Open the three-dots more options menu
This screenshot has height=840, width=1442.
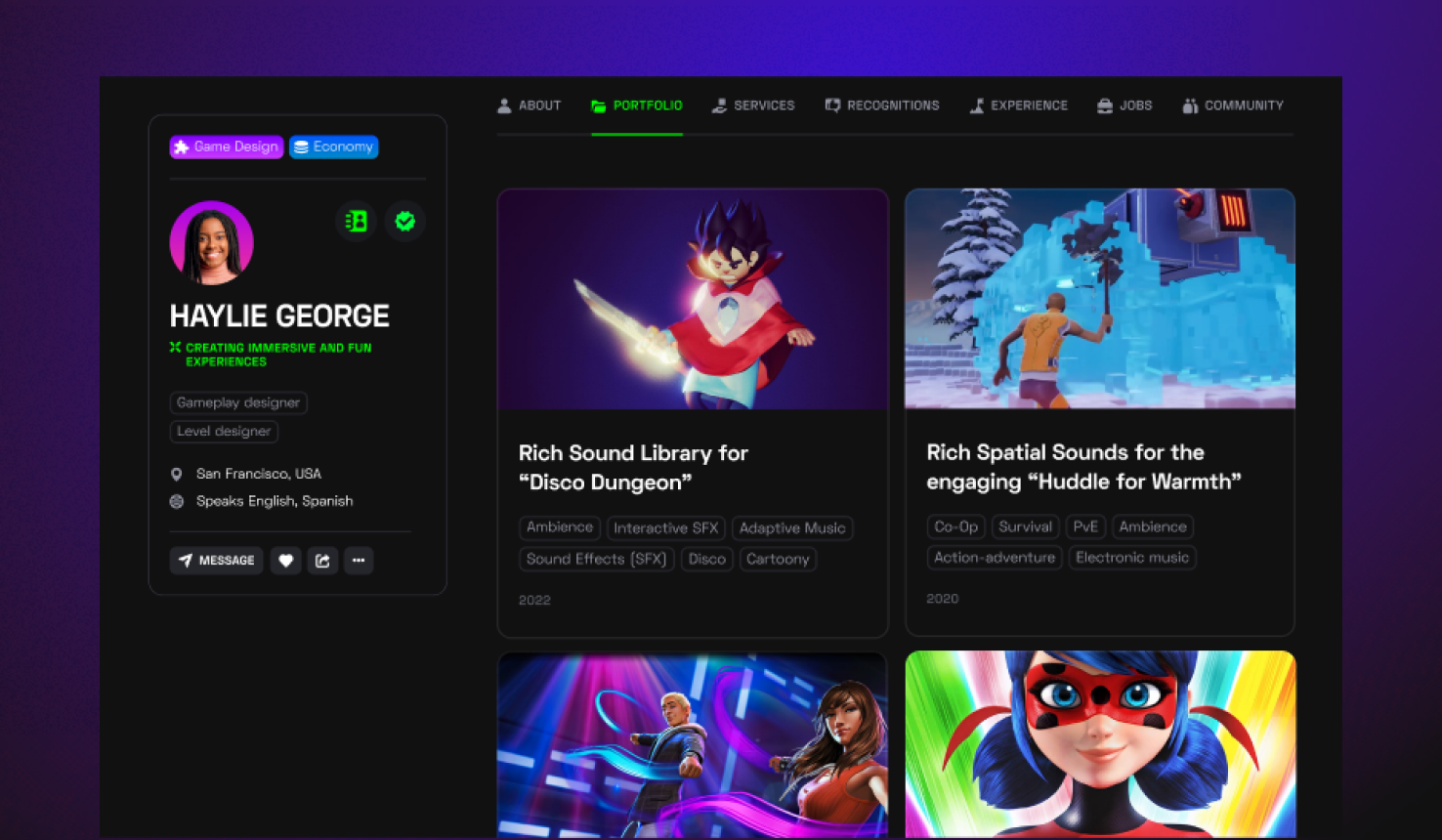tap(359, 561)
